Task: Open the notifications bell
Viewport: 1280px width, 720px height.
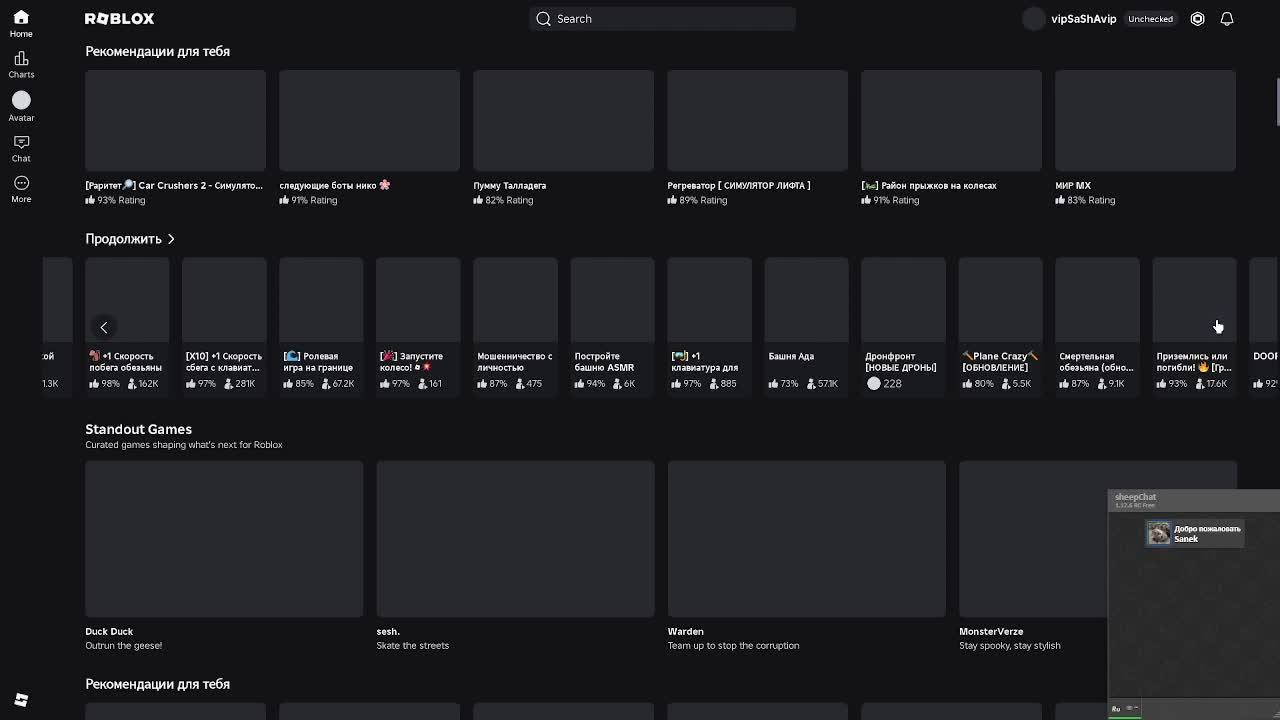Action: [1227, 19]
